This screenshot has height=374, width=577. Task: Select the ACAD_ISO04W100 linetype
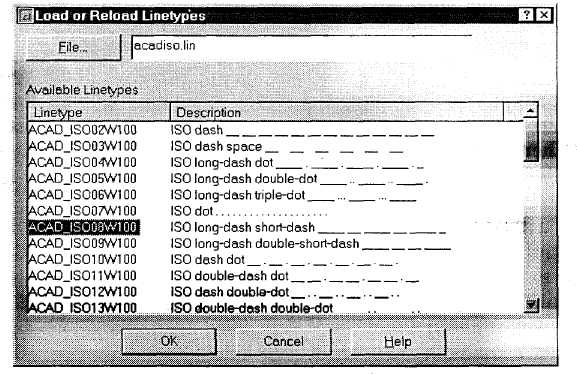[82, 162]
